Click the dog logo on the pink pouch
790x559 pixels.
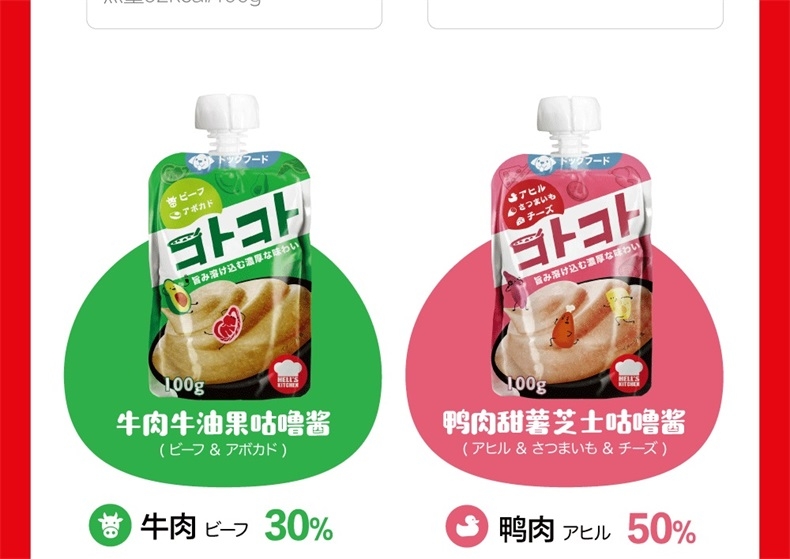pyautogui.click(x=543, y=163)
